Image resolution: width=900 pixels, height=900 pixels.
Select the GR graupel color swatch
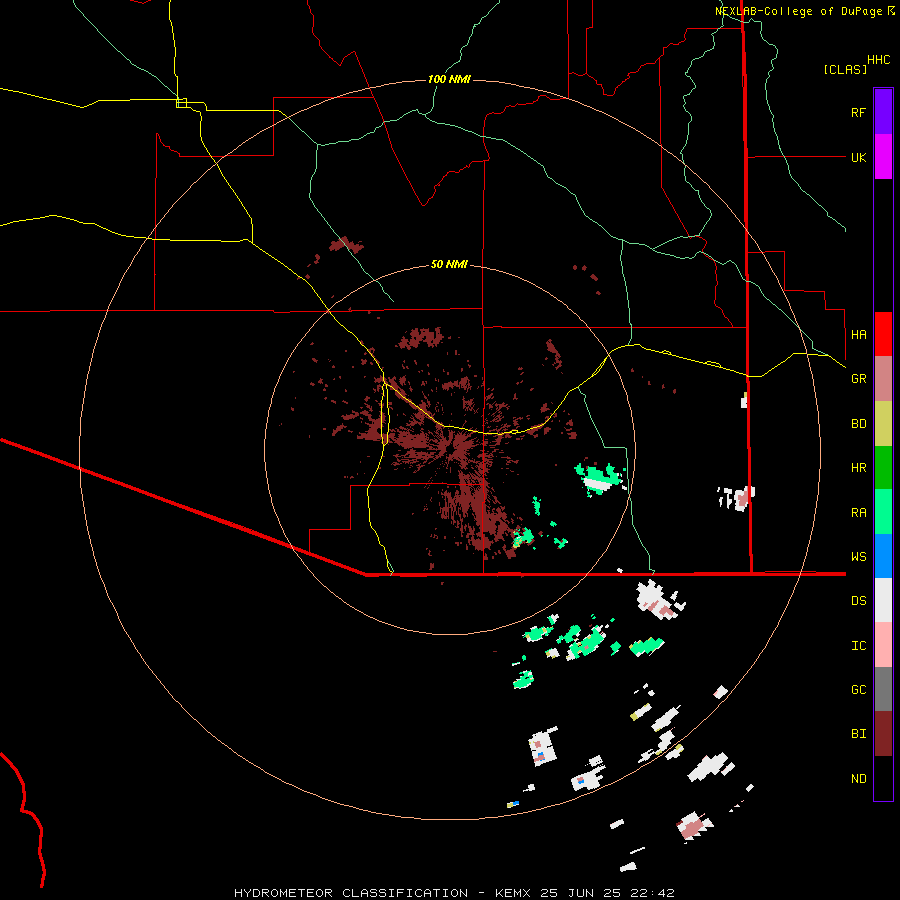pos(883,379)
